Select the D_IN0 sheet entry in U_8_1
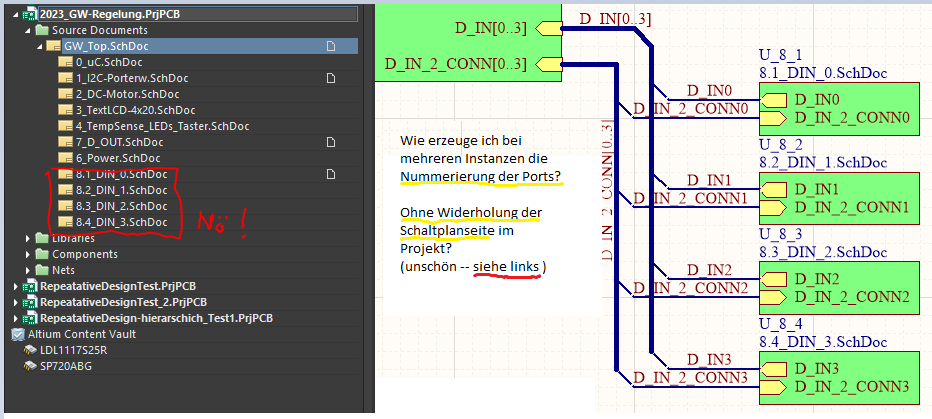 point(773,99)
